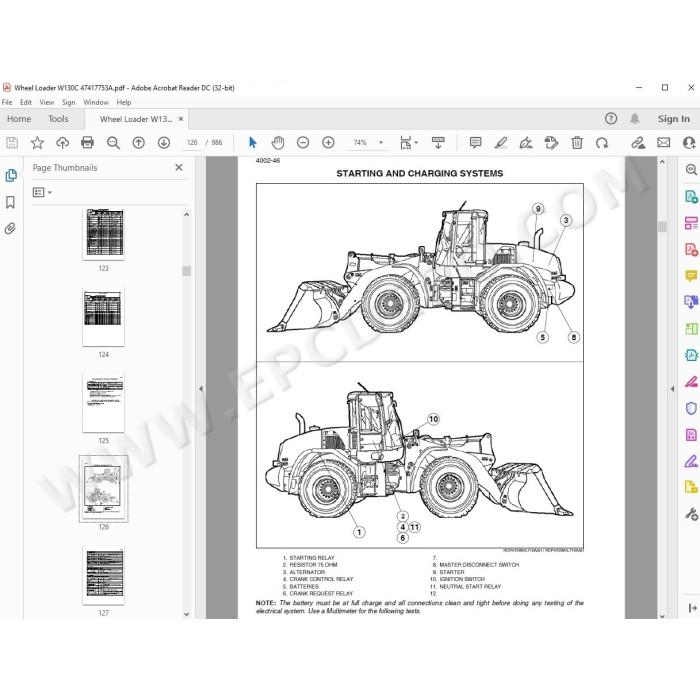The image size is (700, 700).
Task: Open the Attachments paperclip panel
Action: coord(10,229)
